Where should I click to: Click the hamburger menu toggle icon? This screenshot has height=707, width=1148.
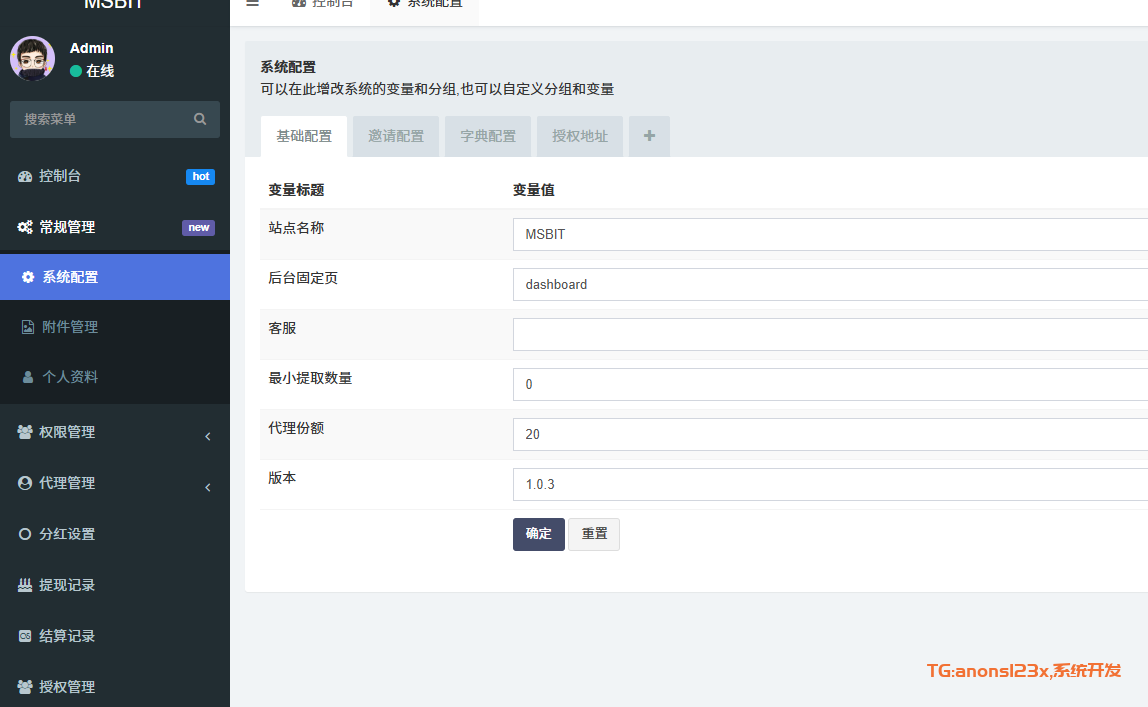tap(252, 4)
